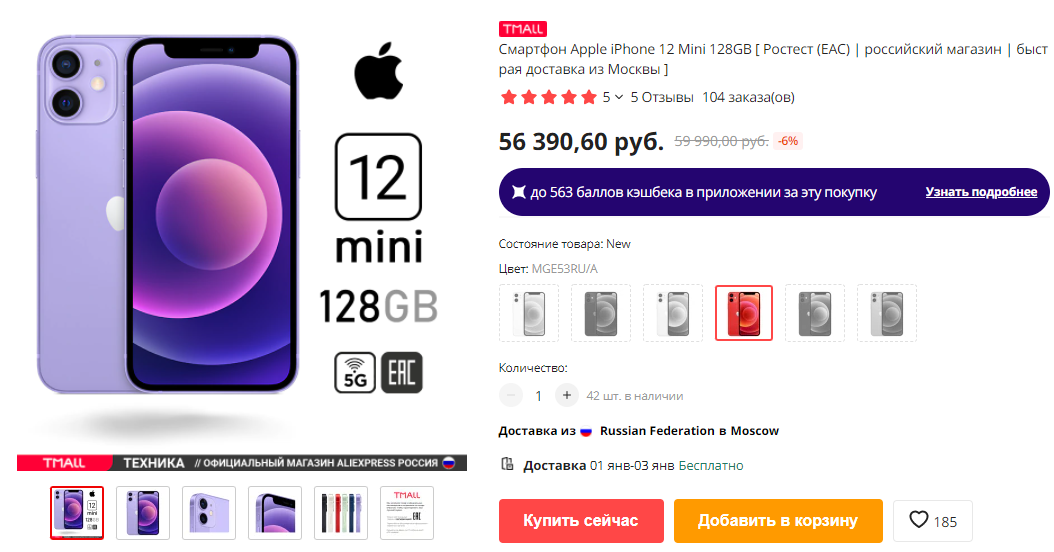Select the first white iPhone color option

pos(529,313)
